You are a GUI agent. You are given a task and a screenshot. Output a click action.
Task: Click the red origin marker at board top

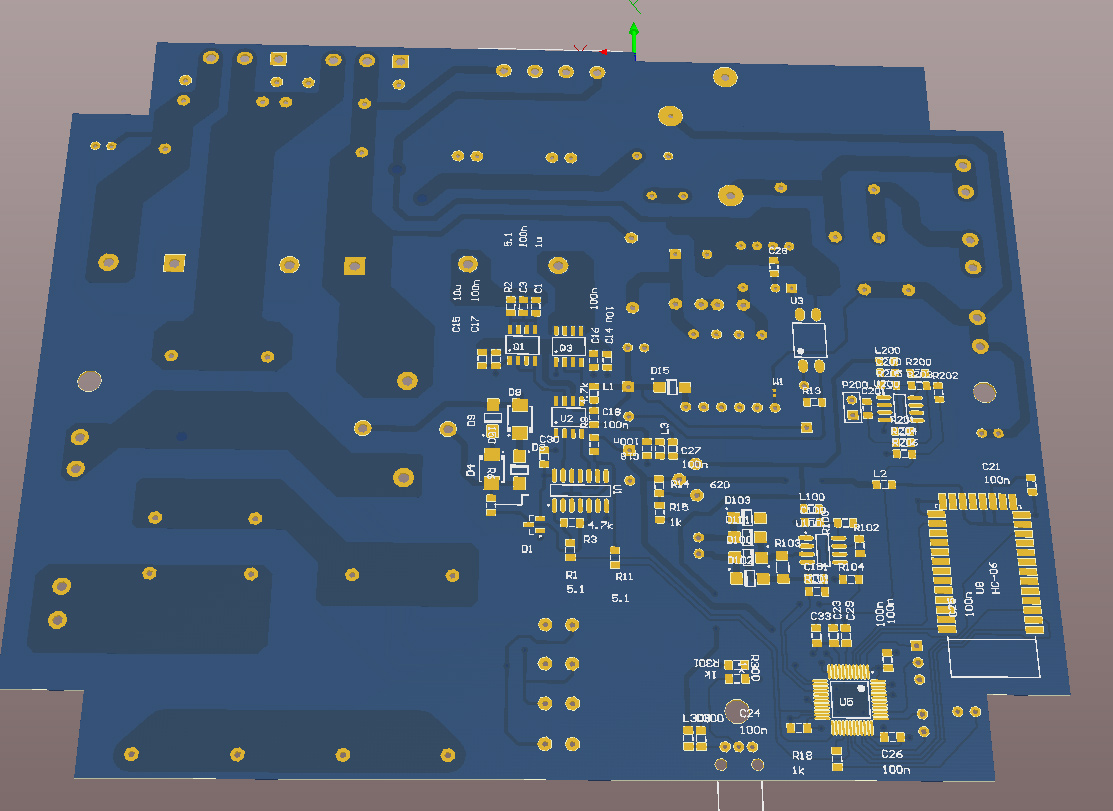[604, 51]
